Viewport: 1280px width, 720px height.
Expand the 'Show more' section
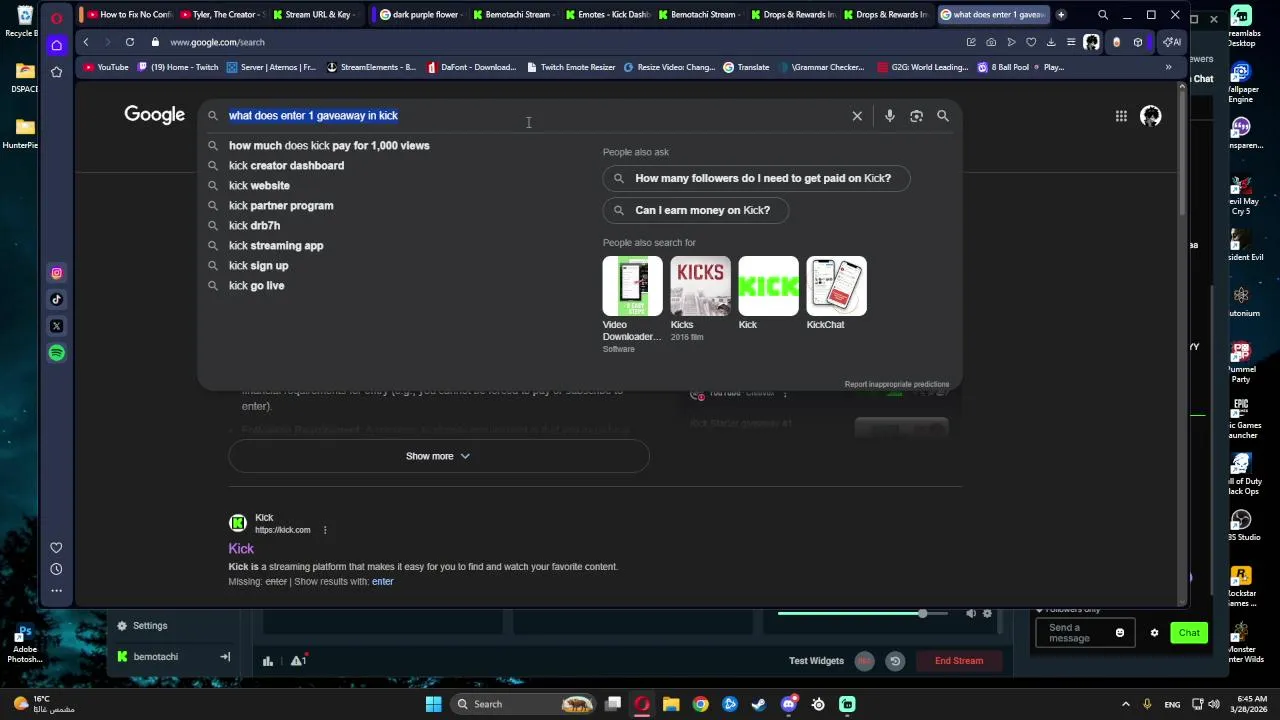tap(438, 456)
